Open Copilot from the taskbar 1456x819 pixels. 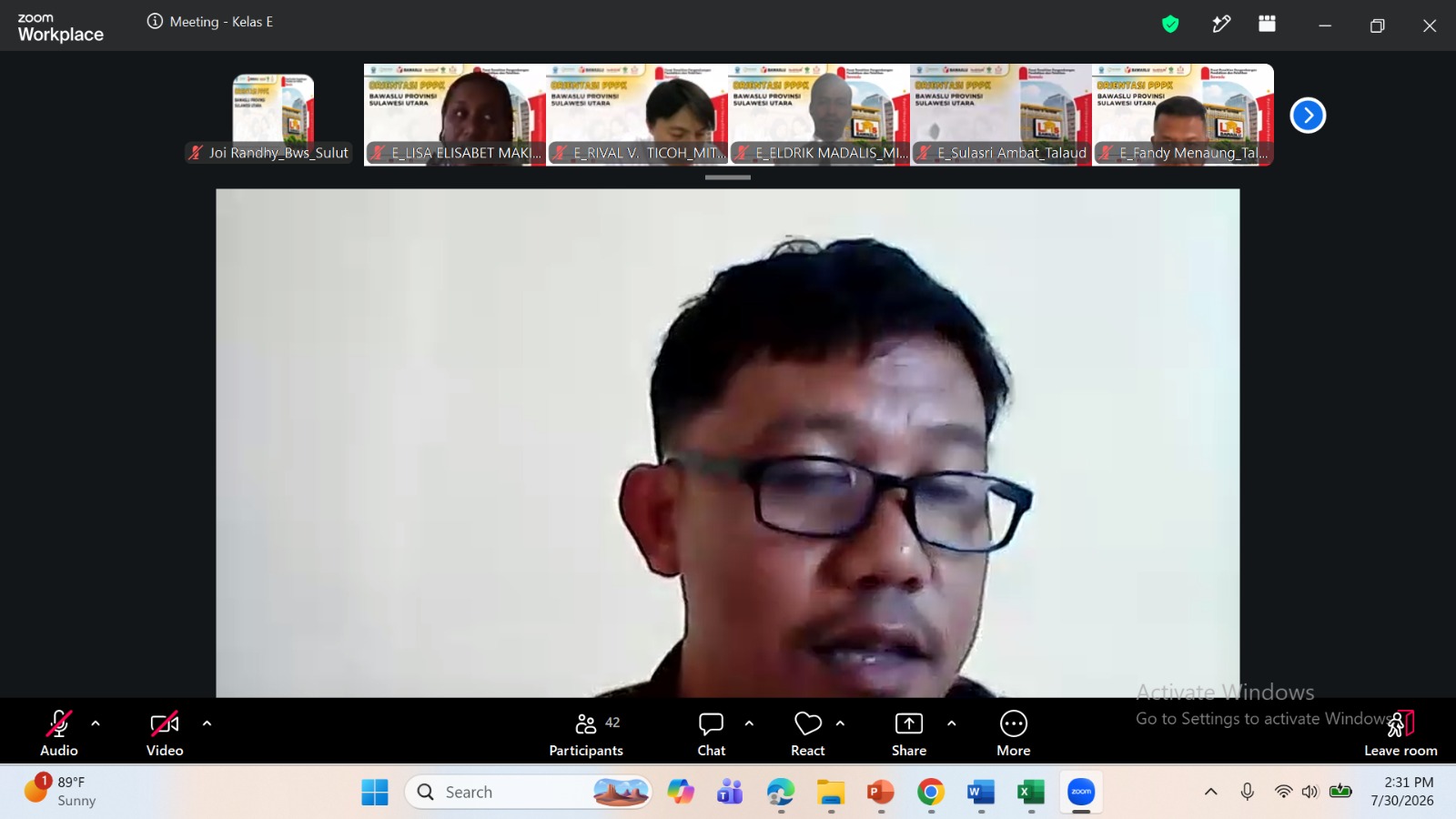681,793
